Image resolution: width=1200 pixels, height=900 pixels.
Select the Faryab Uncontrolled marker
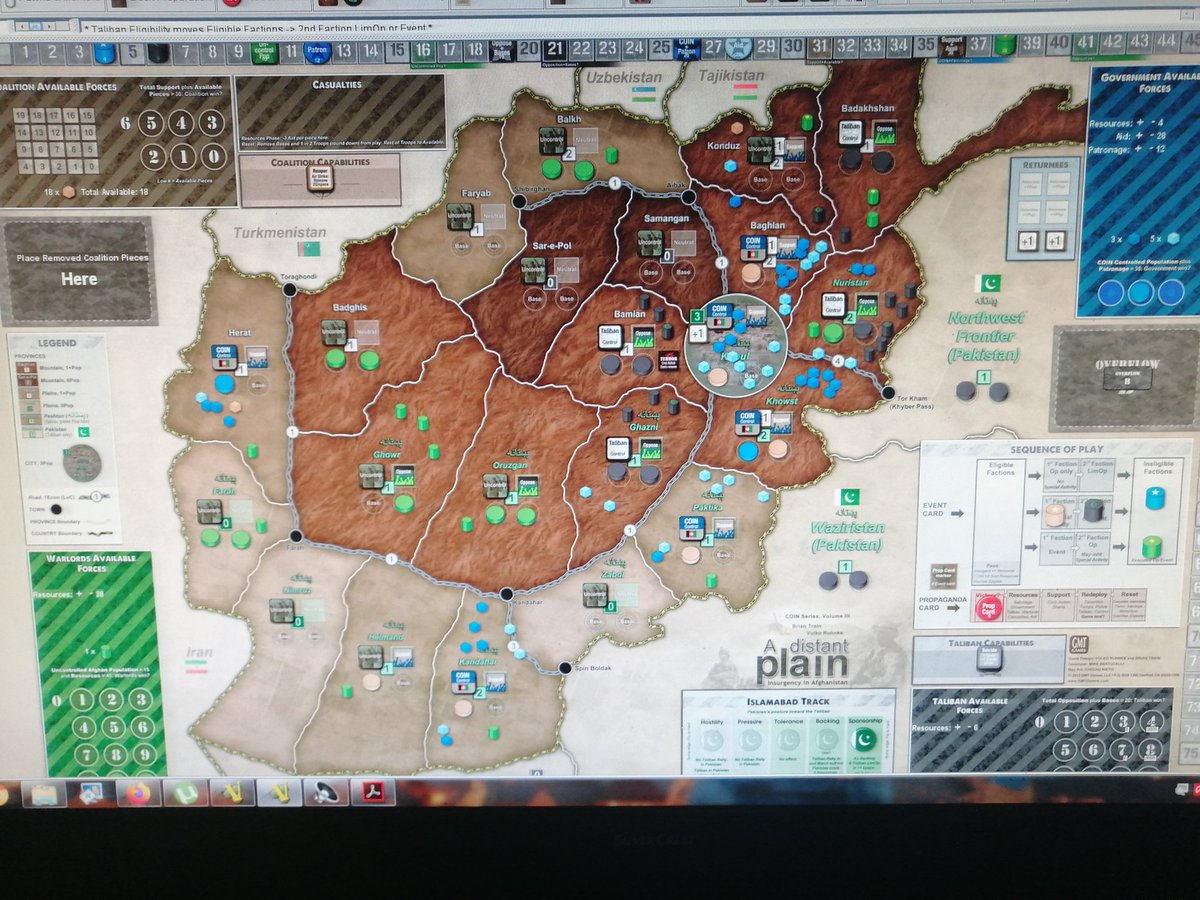click(x=459, y=216)
